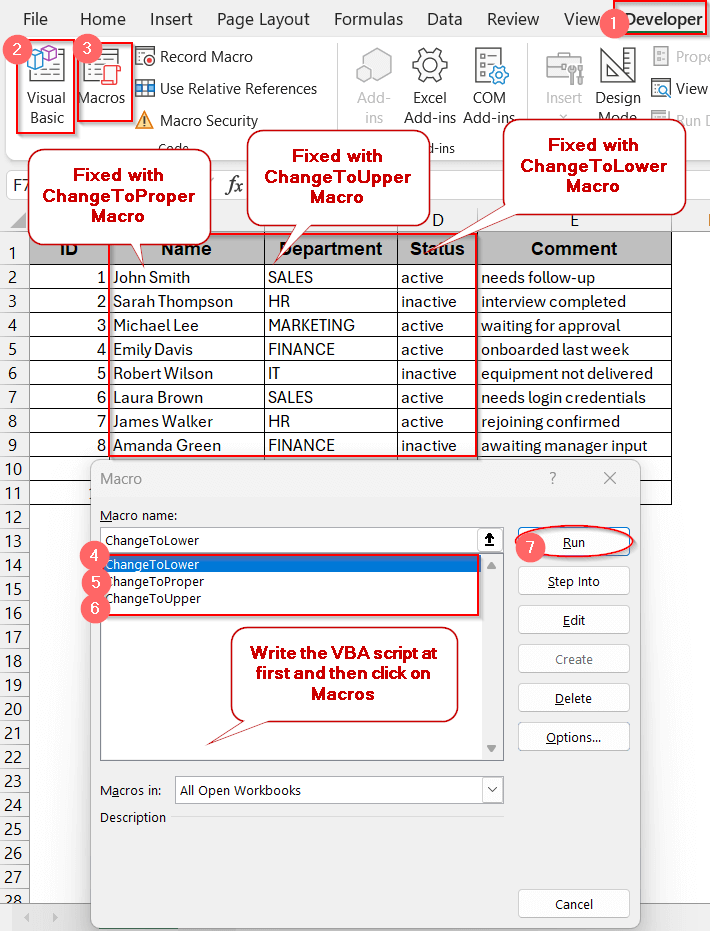
Task: Run the selected macro
Action: (573, 543)
